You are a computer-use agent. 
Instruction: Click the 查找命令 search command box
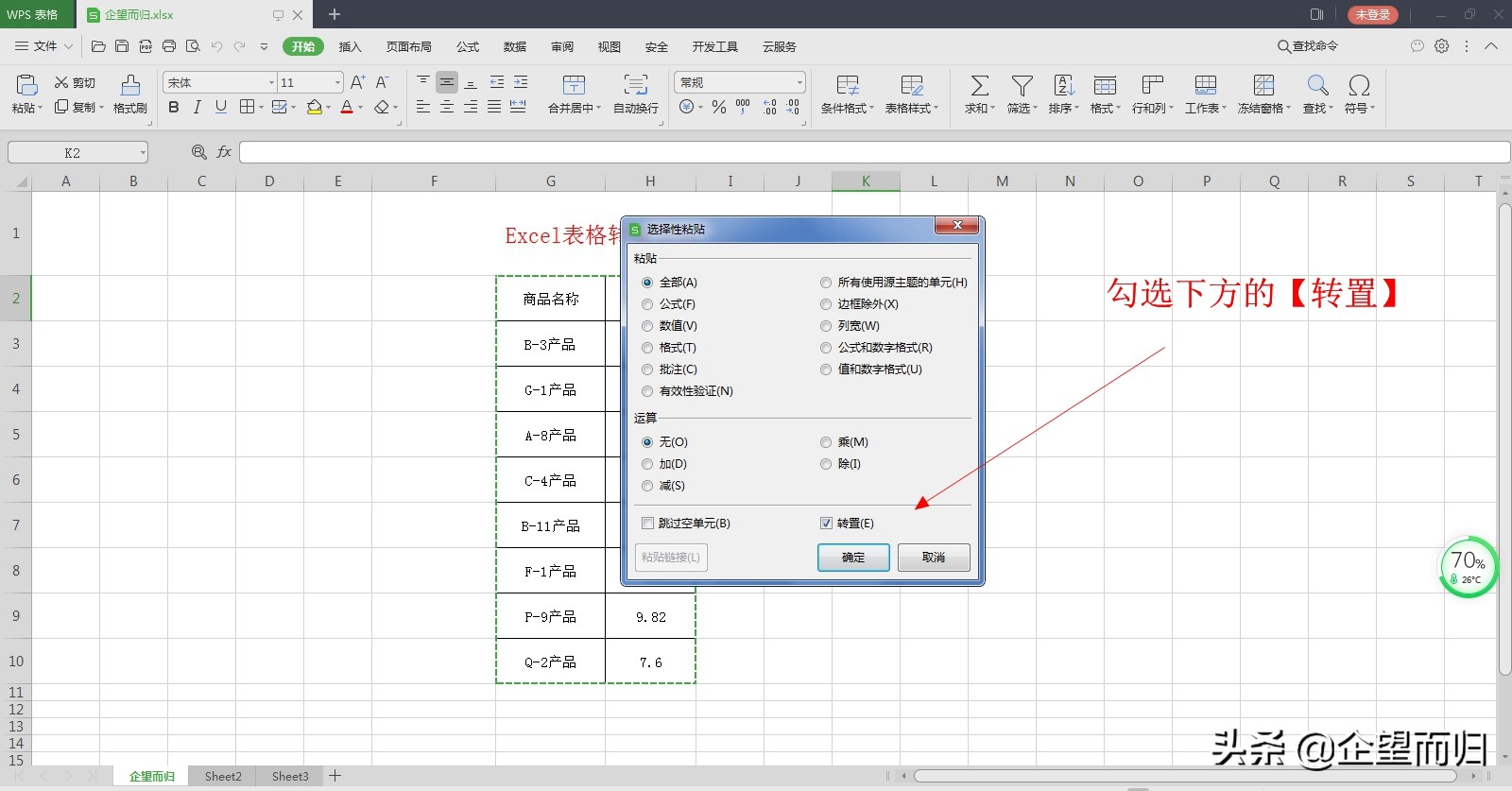1308,45
